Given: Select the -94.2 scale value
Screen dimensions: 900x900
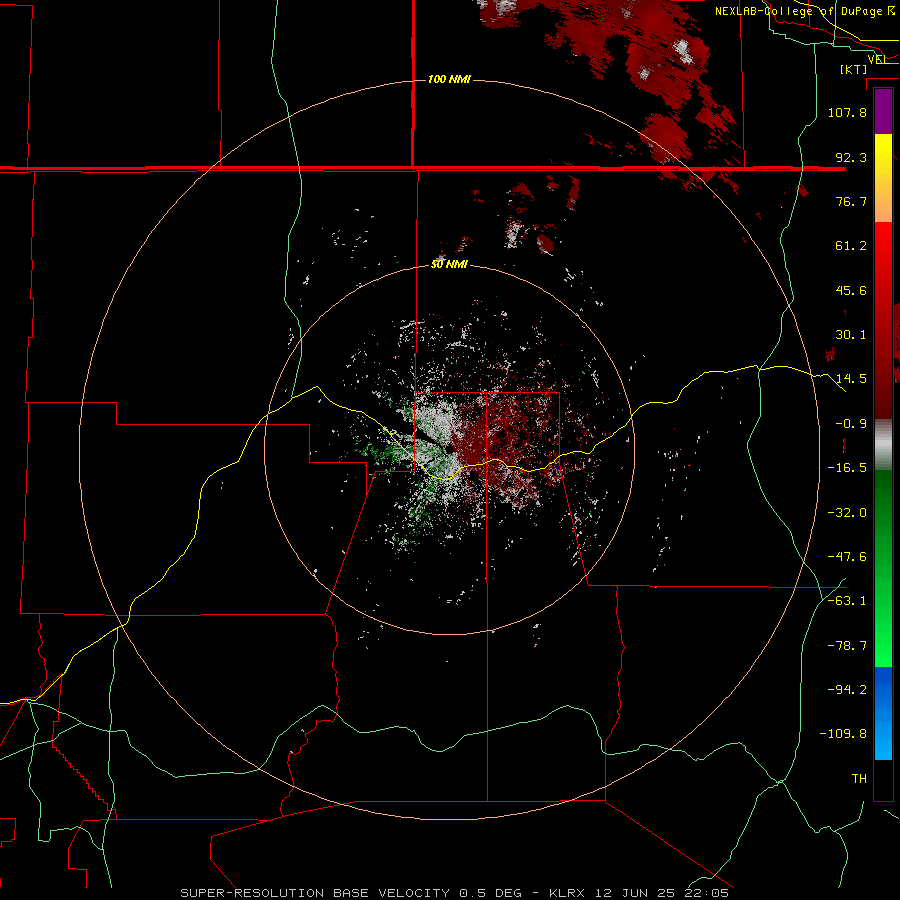Looking at the screenshot, I should 847,690.
